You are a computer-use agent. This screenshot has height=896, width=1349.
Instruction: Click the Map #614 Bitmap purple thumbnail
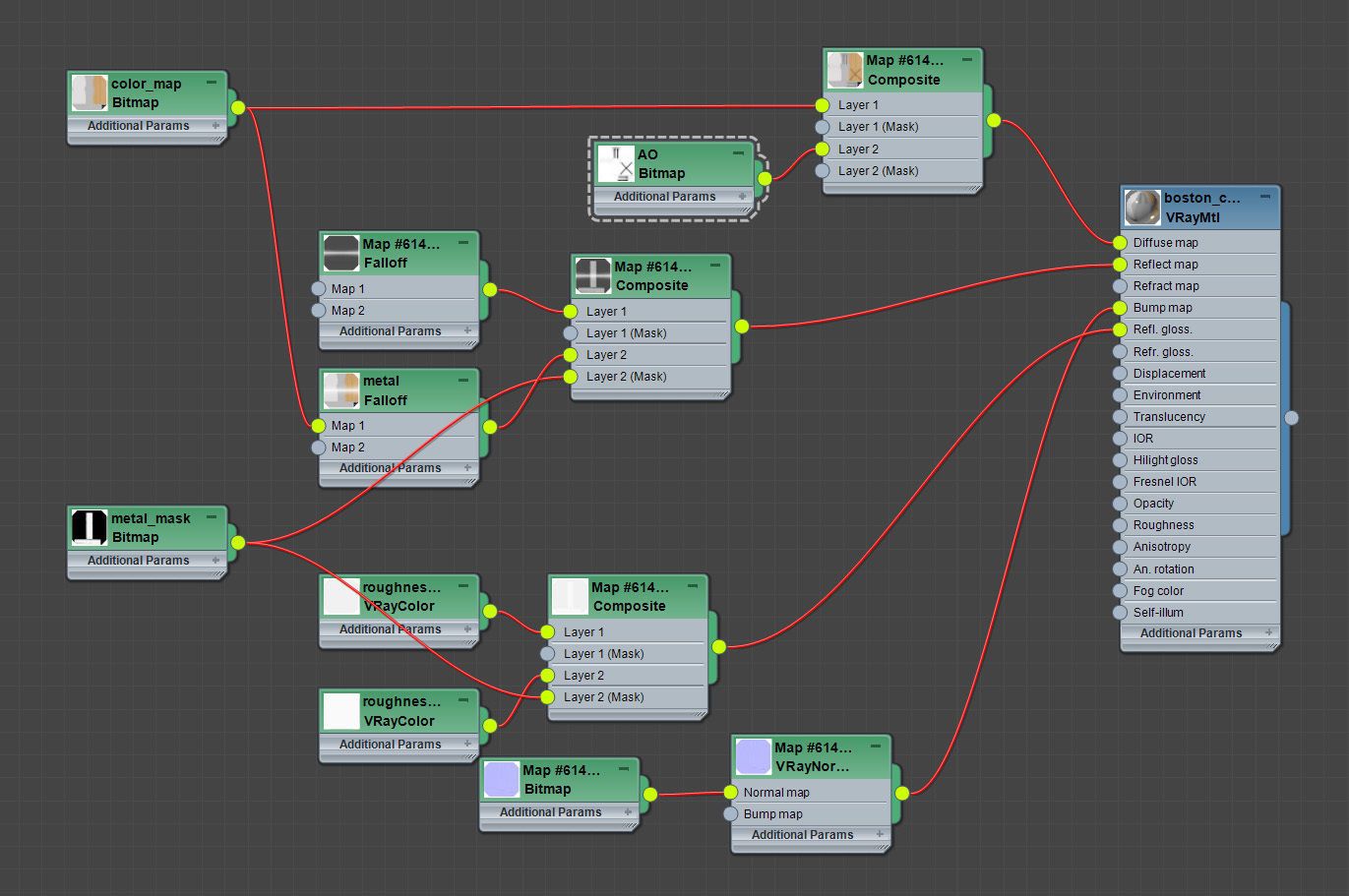(502, 779)
